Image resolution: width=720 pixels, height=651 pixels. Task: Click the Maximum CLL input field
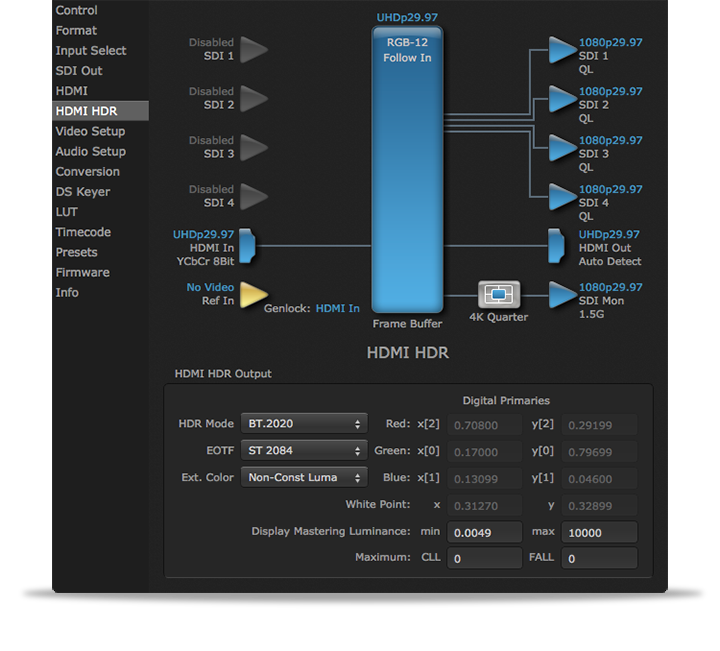[484, 558]
